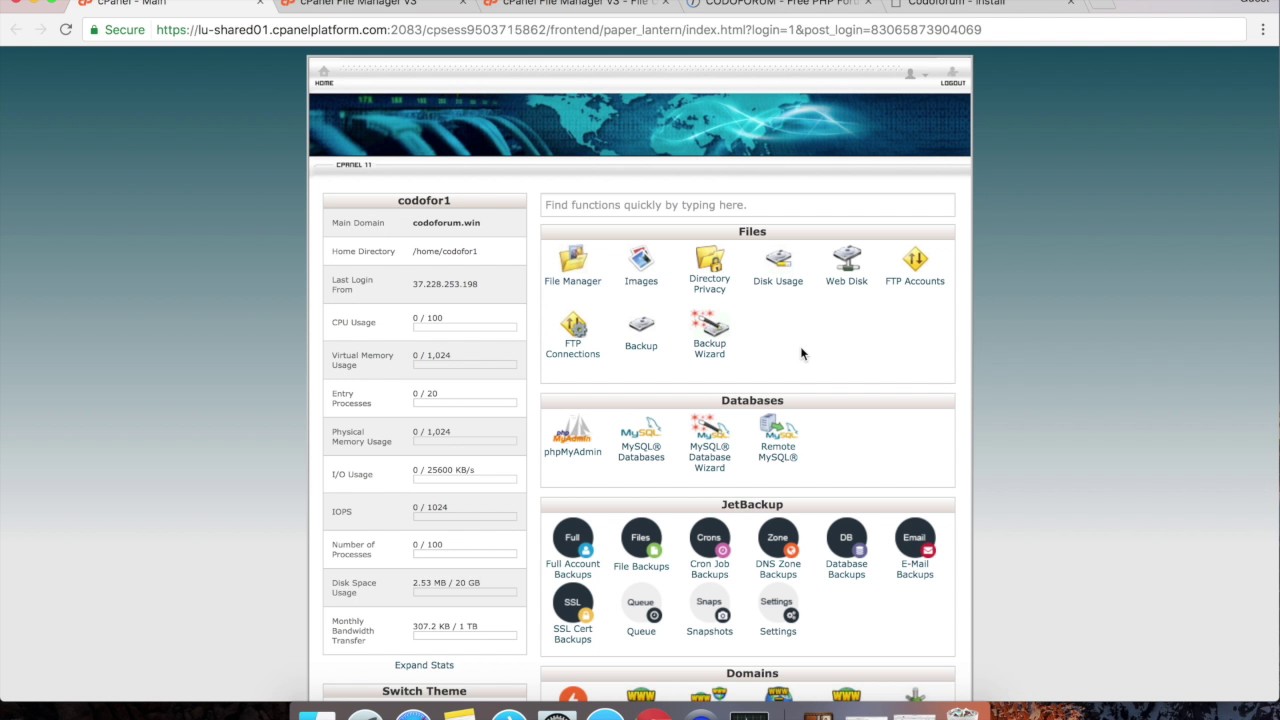Open Remote MySQL settings

778,440
